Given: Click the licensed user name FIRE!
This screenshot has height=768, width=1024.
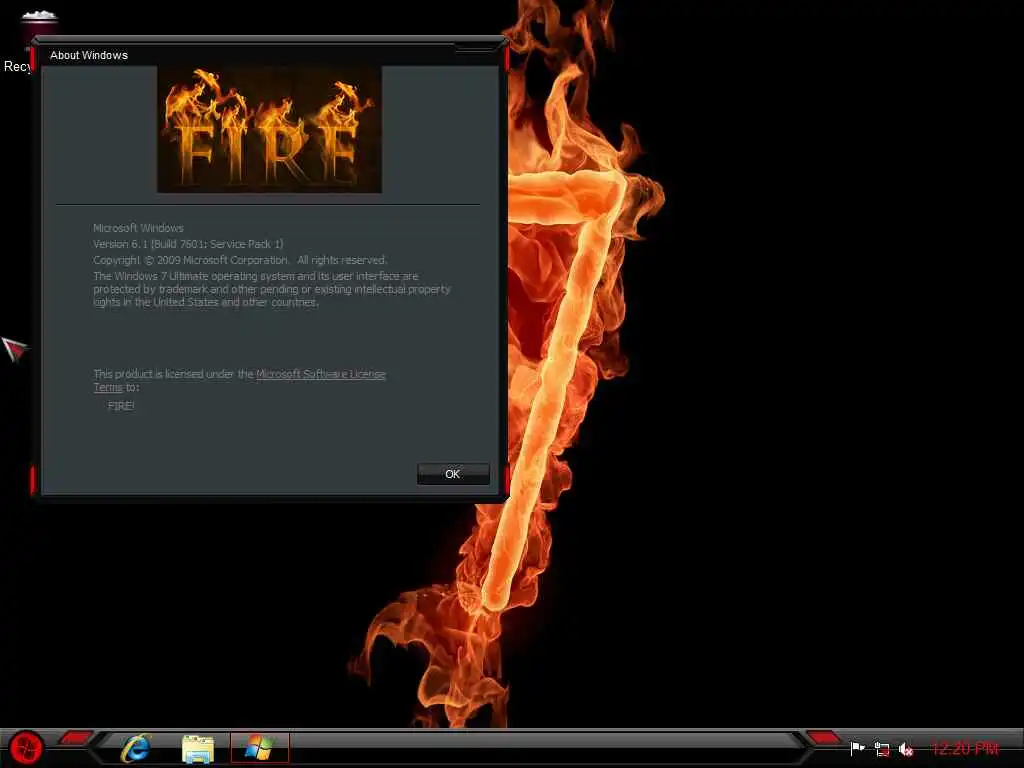Looking at the screenshot, I should point(121,406).
